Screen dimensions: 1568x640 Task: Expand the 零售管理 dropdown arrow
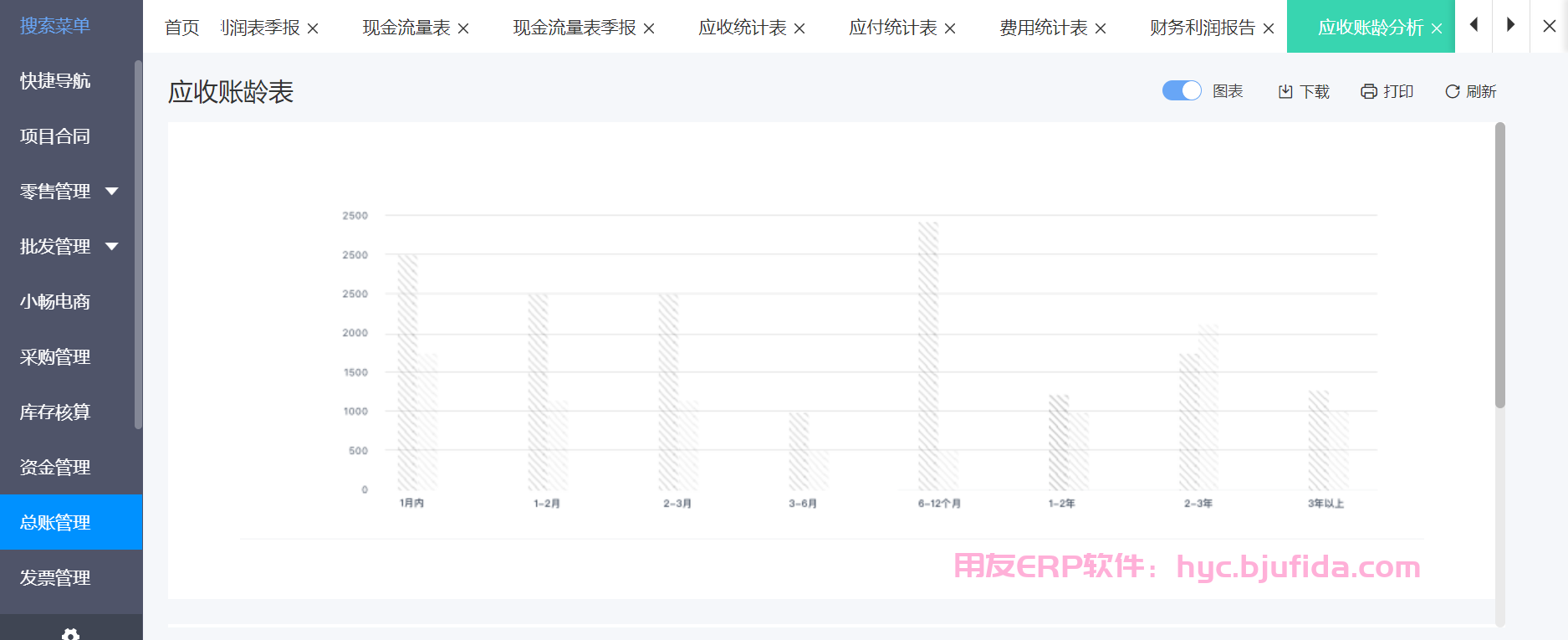tap(112, 192)
